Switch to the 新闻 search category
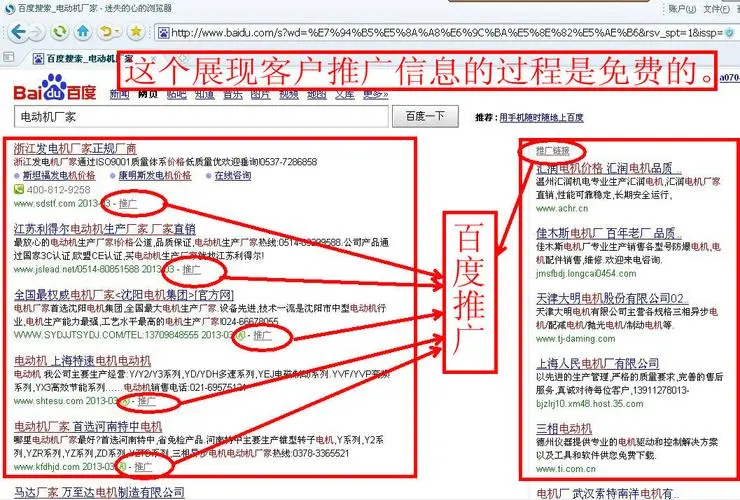740x500 pixels. pyautogui.click(x=119, y=94)
